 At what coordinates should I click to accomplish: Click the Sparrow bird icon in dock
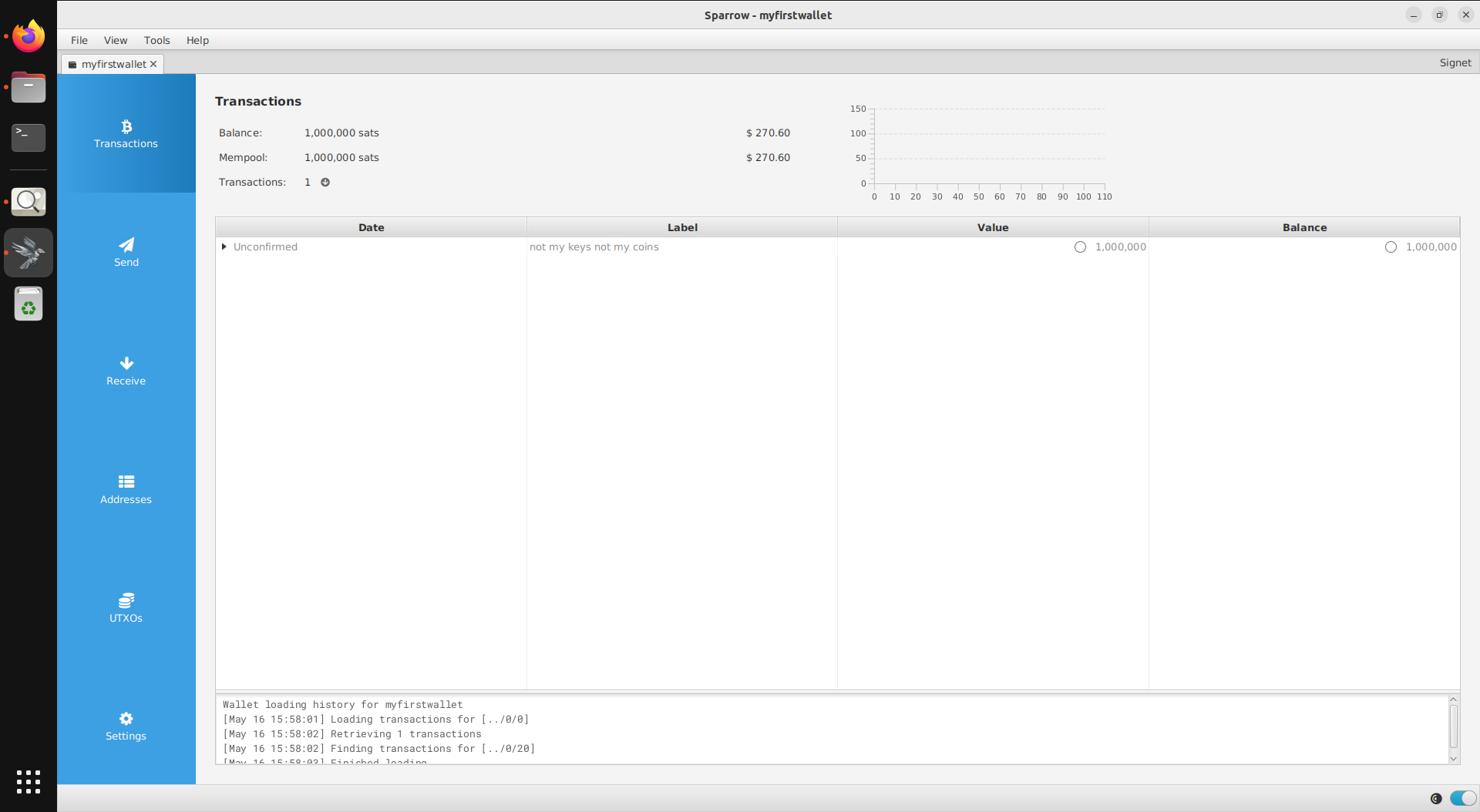coord(29,253)
